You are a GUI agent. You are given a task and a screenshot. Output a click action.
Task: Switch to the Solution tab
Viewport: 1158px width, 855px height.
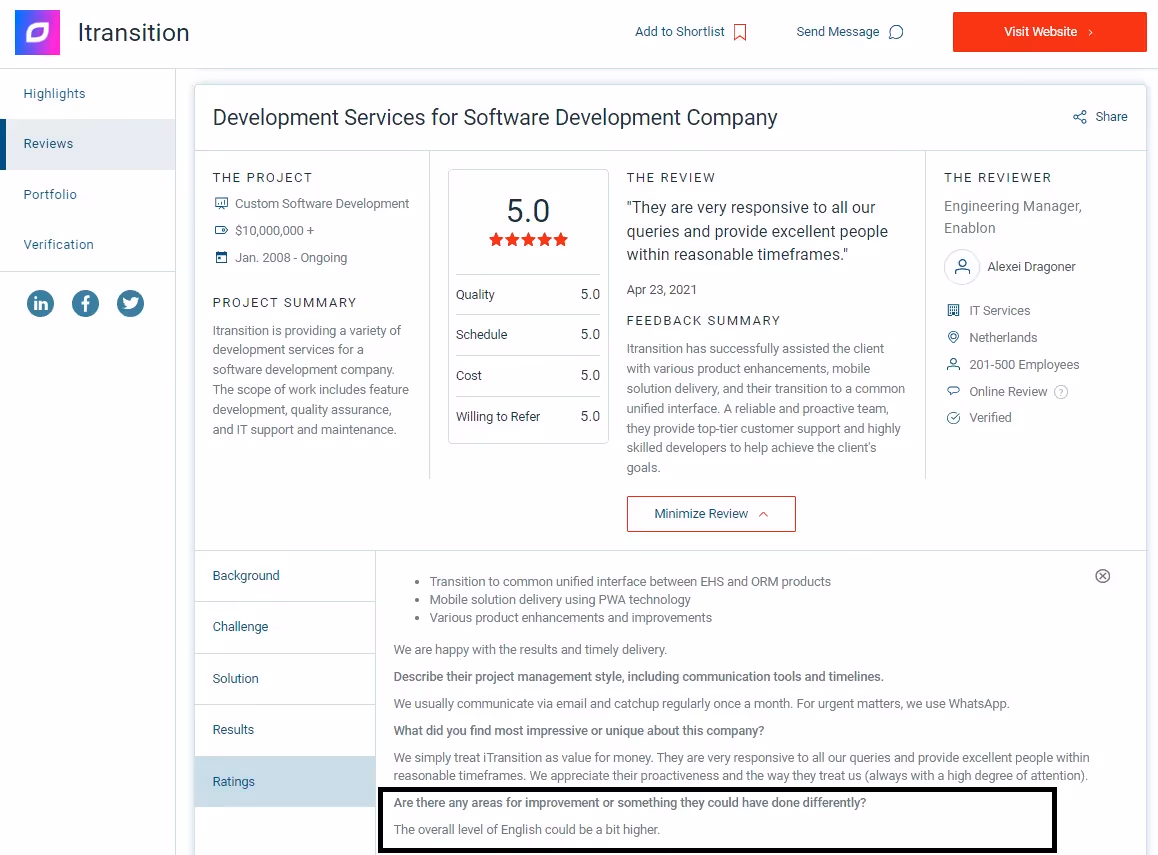[285, 679]
